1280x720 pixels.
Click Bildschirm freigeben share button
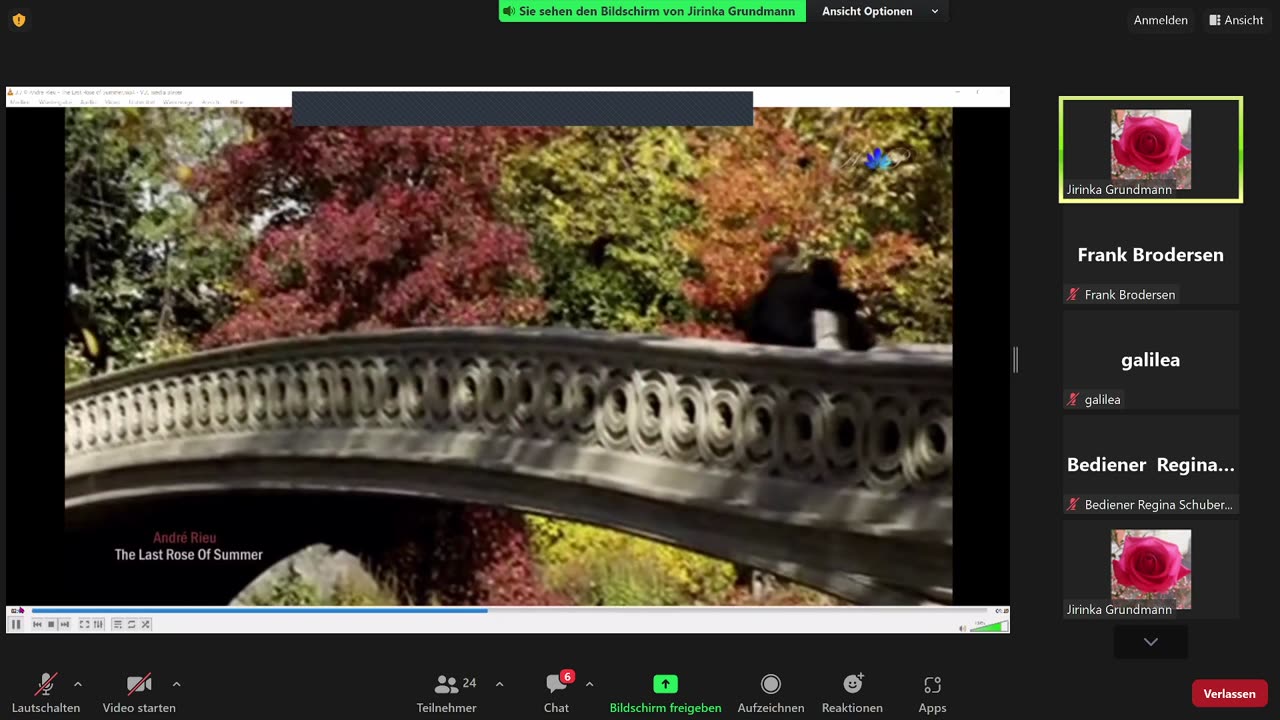click(x=665, y=692)
